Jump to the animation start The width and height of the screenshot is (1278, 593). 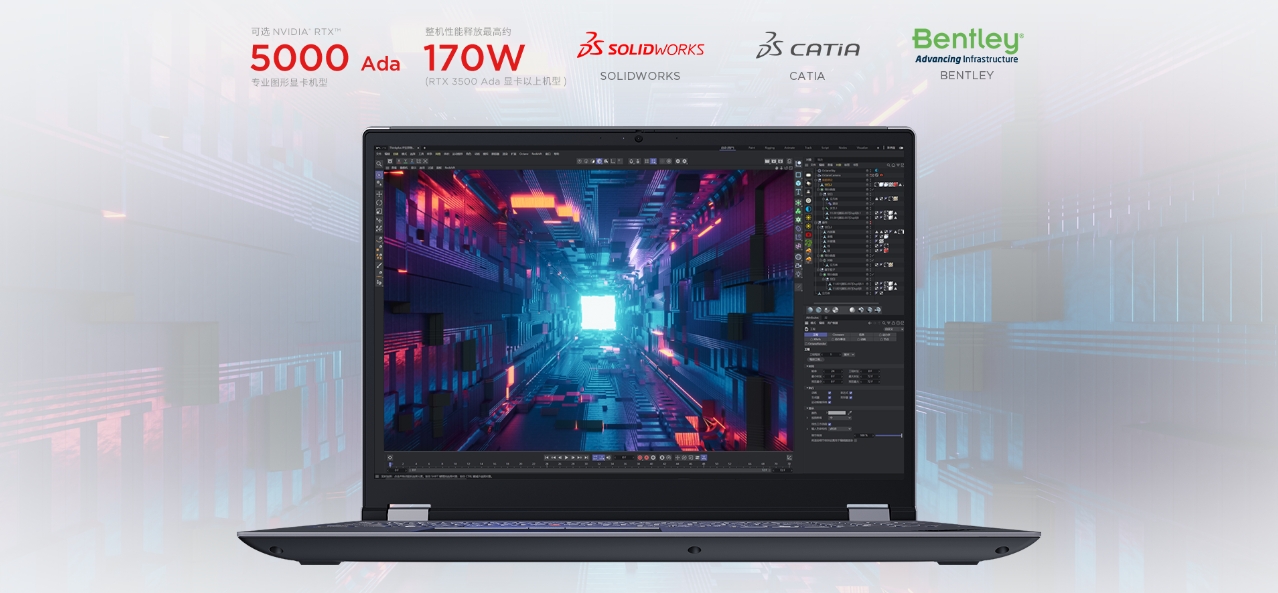[x=547, y=457]
